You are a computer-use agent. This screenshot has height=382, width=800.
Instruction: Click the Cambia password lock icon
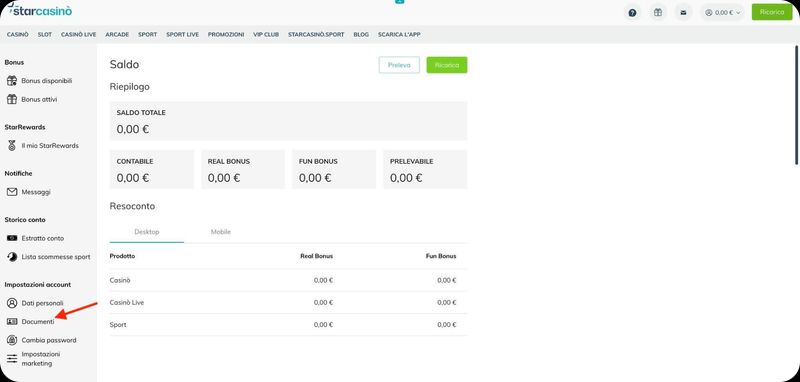[x=12, y=340]
